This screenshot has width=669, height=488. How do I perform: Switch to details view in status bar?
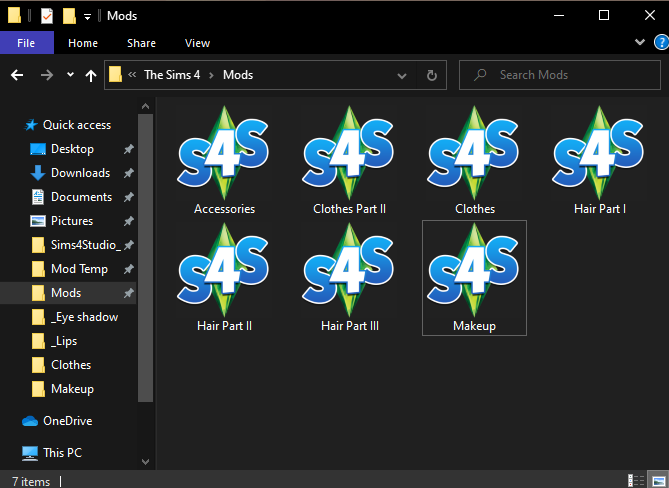636,480
